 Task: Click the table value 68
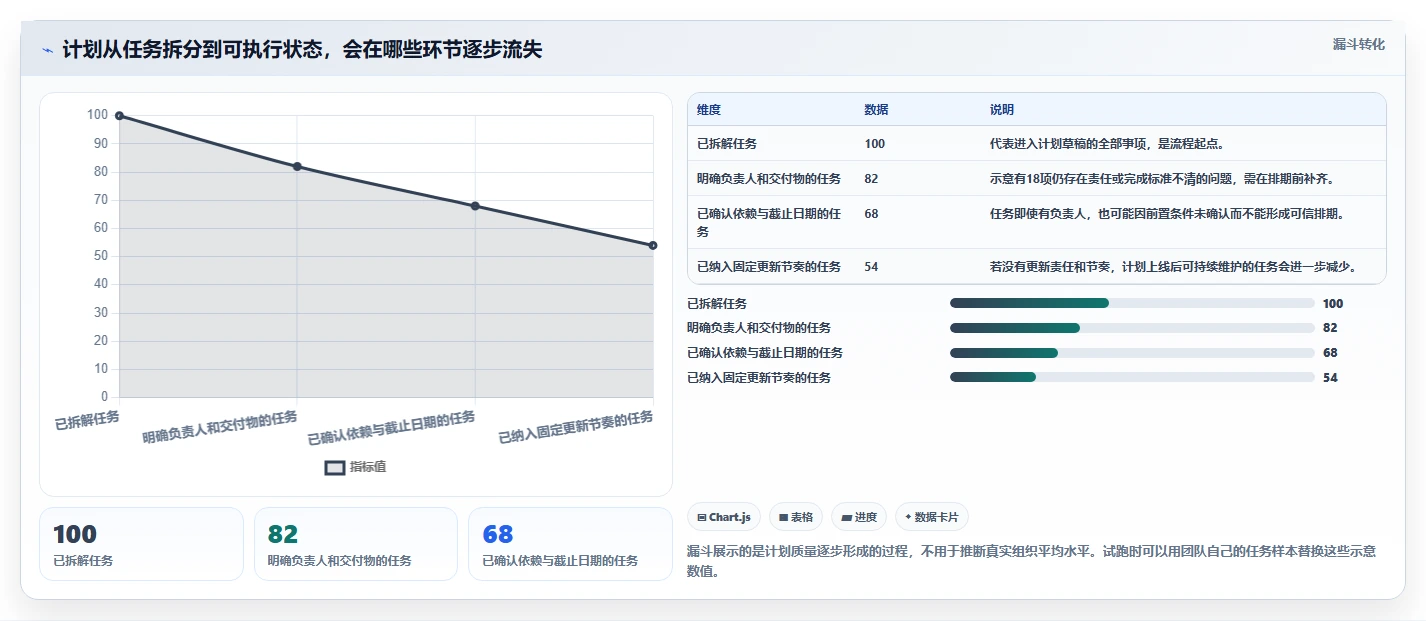(872, 213)
